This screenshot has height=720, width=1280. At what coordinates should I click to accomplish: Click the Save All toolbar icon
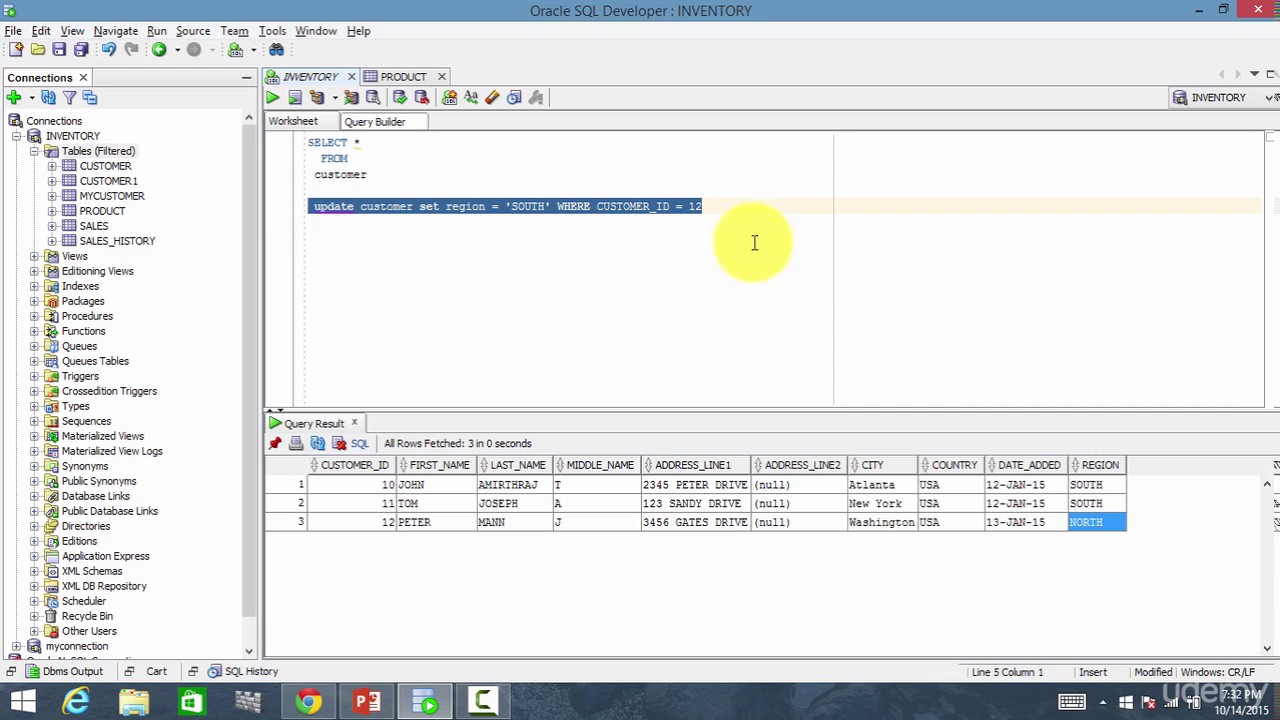81,49
